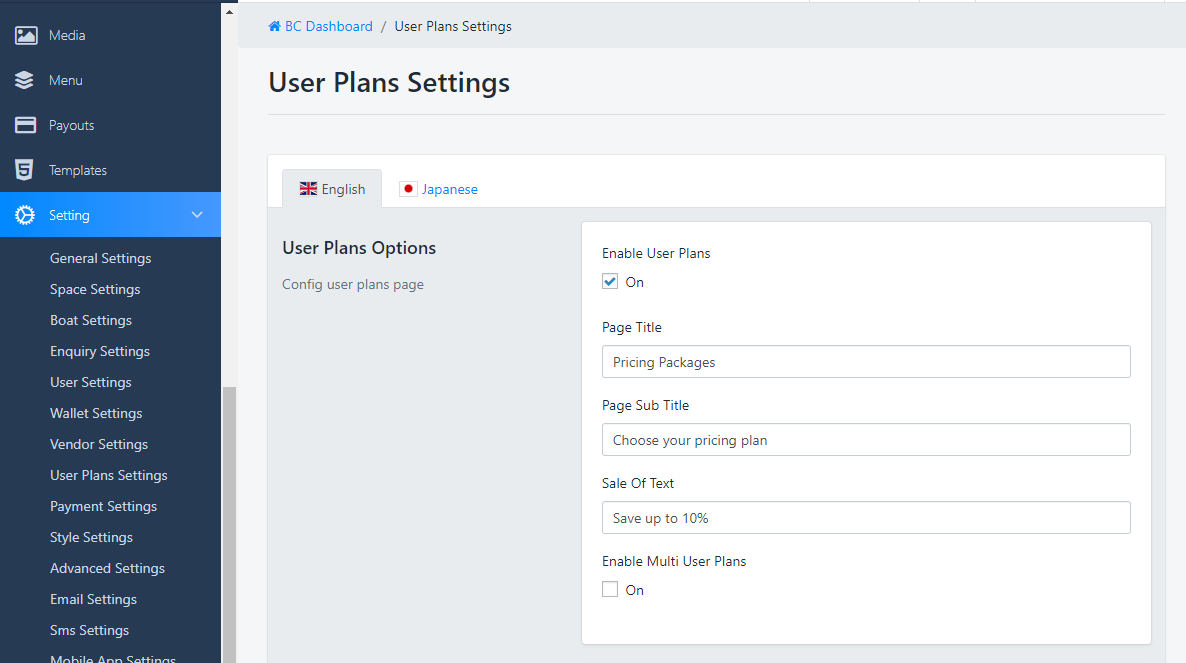This screenshot has width=1186, height=663.
Task: Enable the Multi User Plans checkbox
Action: click(x=610, y=590)
